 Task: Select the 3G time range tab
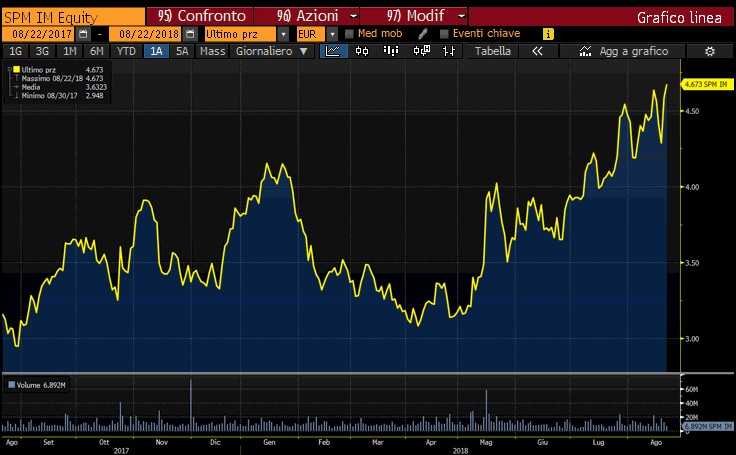click(x=42, y=51)
